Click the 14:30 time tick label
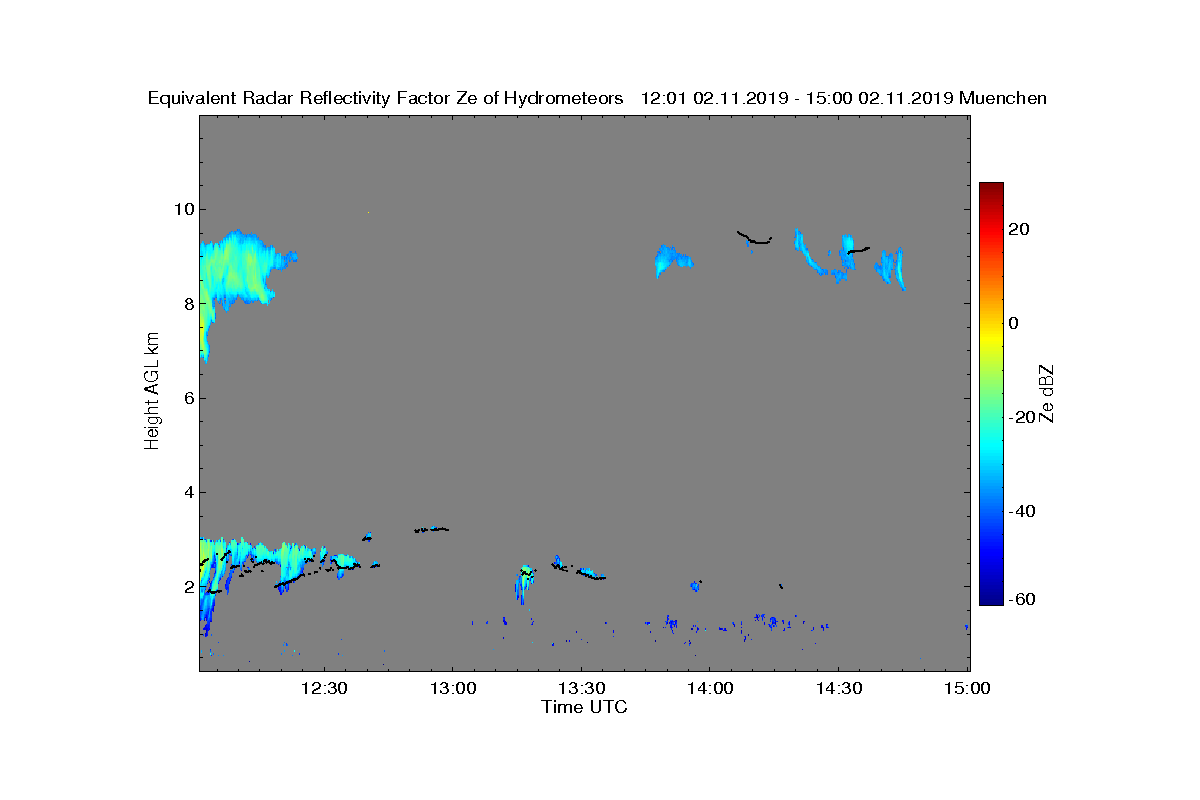 [x=838, y=689]
